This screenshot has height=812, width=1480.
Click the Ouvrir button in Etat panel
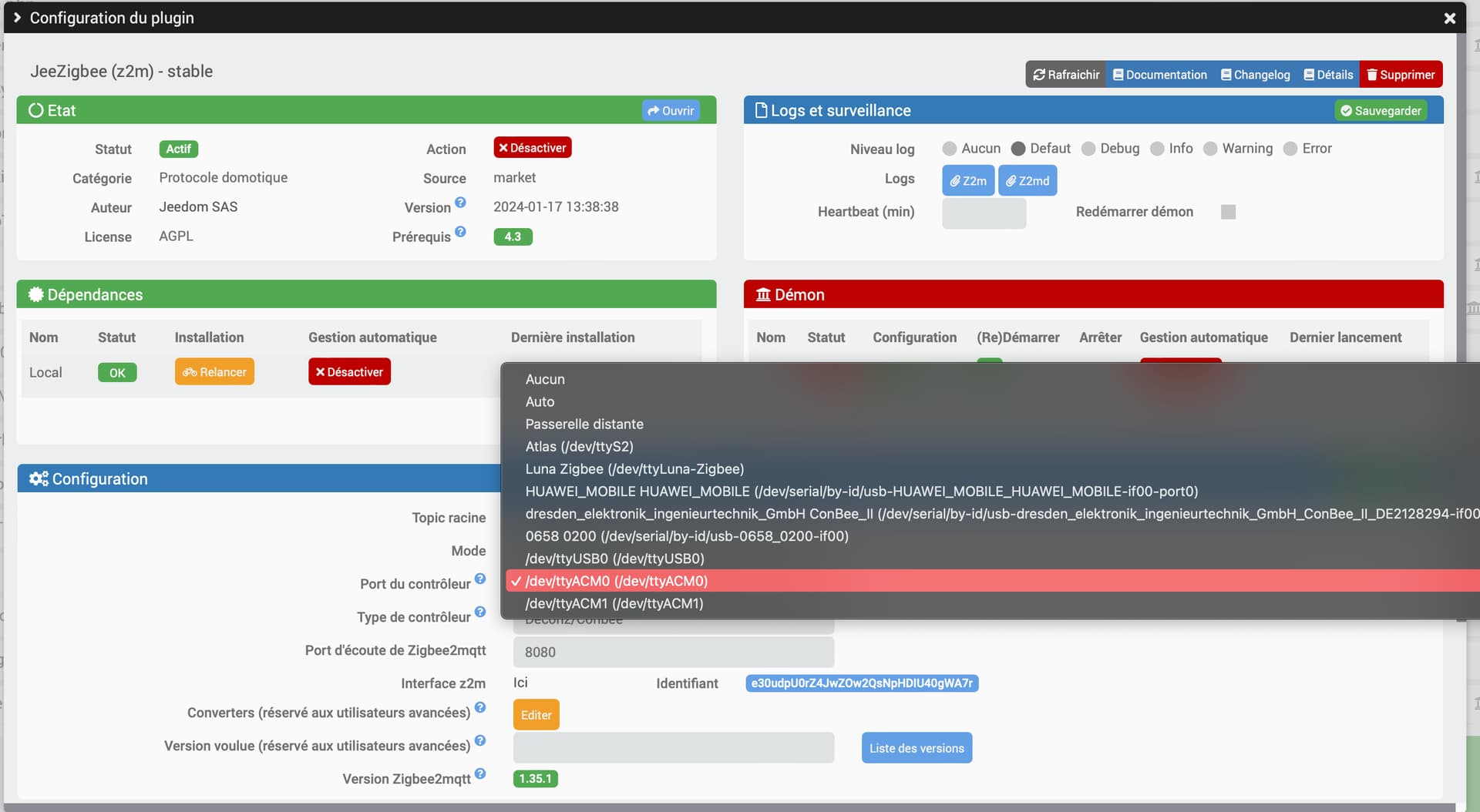671,111
